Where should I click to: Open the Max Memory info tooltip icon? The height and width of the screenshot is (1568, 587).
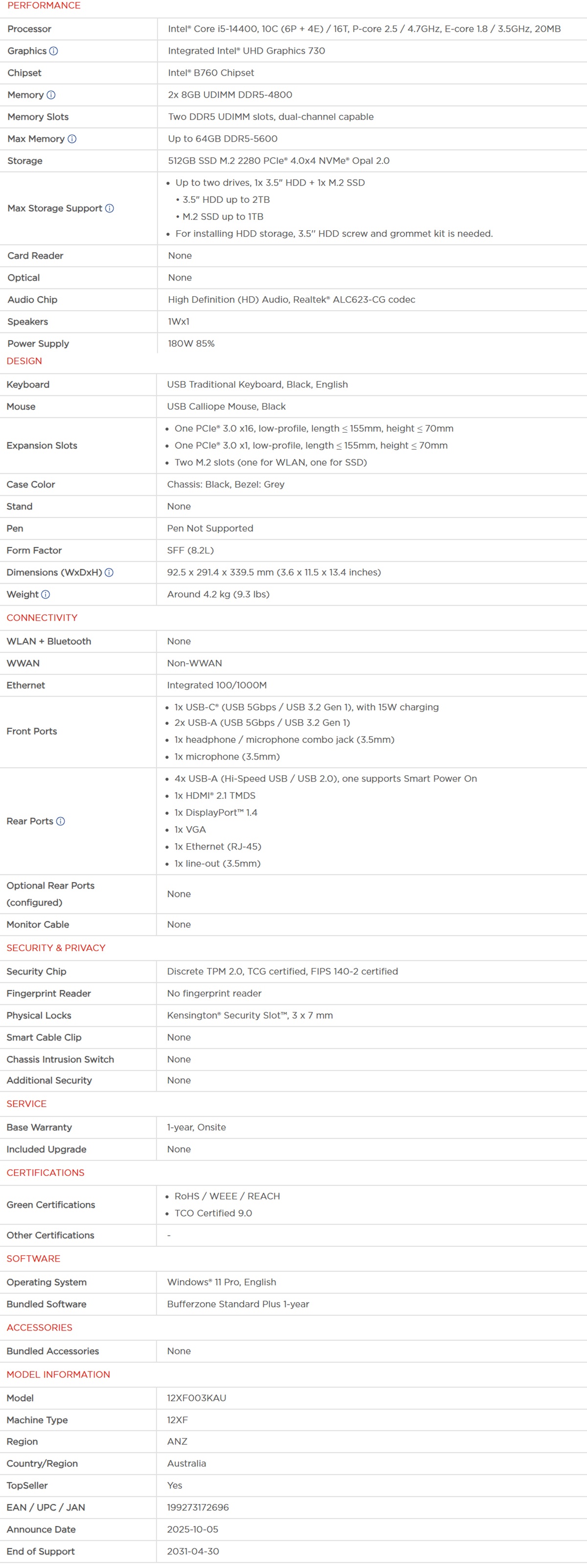pyautogui.click(x=72, y=139)
